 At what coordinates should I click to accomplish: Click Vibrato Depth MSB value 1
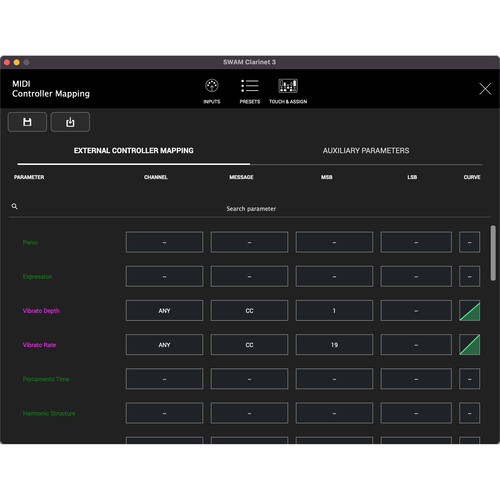pyautogui.click(x=334, y=311)
